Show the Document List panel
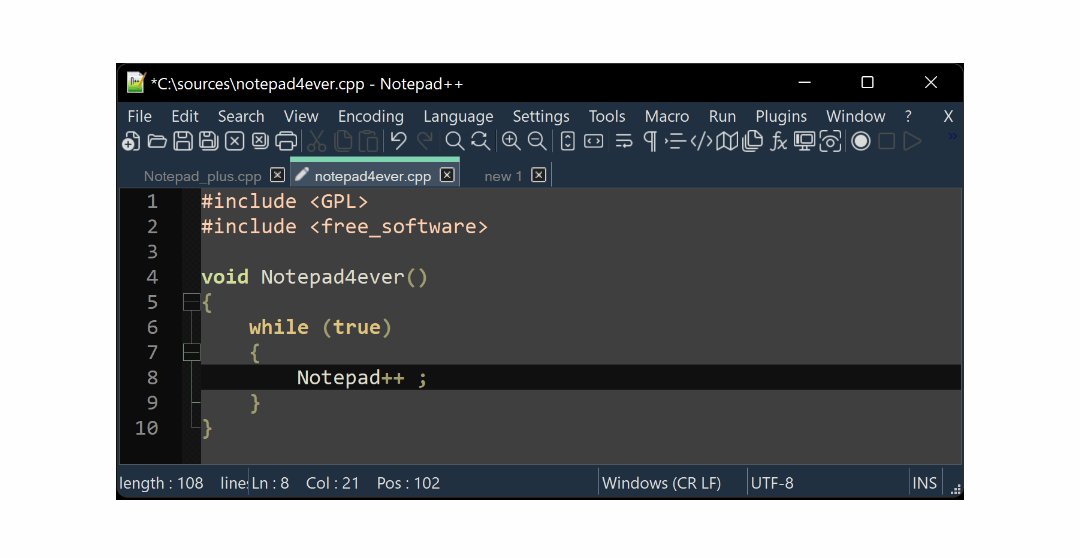The height and width of the screenshot is (558, 1080). point(753,141)
